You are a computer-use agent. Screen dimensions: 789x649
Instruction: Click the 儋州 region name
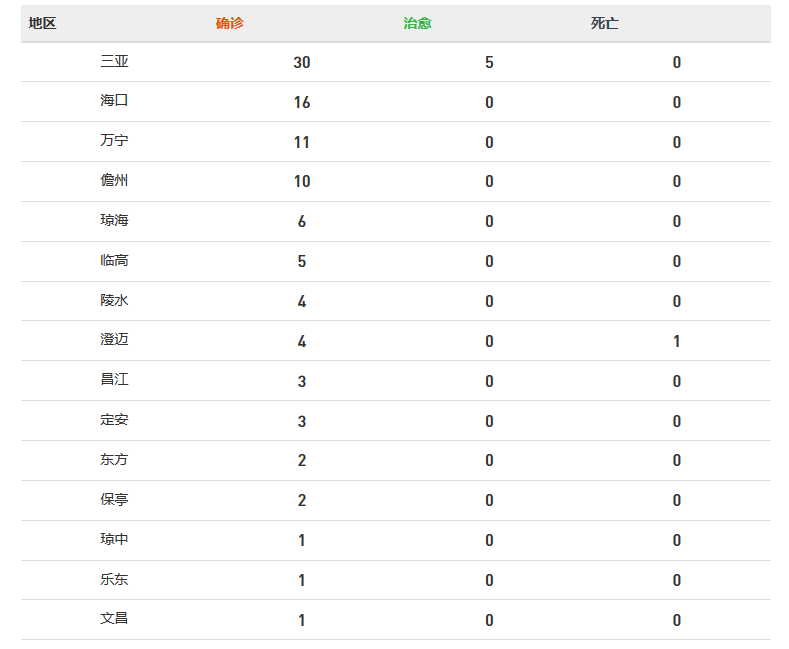114,180
